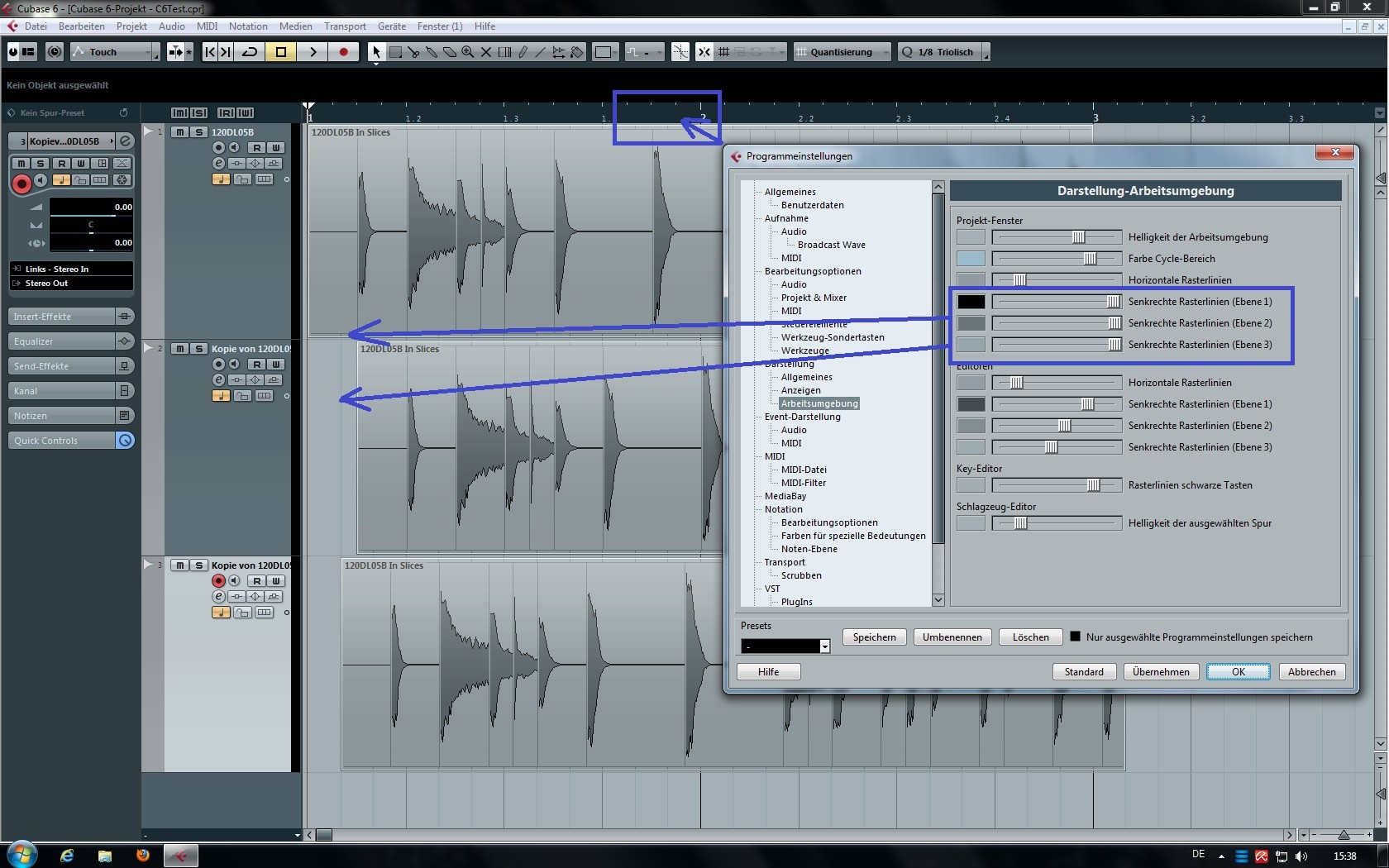The height and width of the screenshot is (868, 1389).
Task: Open the Projekt menu
Action: tap(131, 26)
